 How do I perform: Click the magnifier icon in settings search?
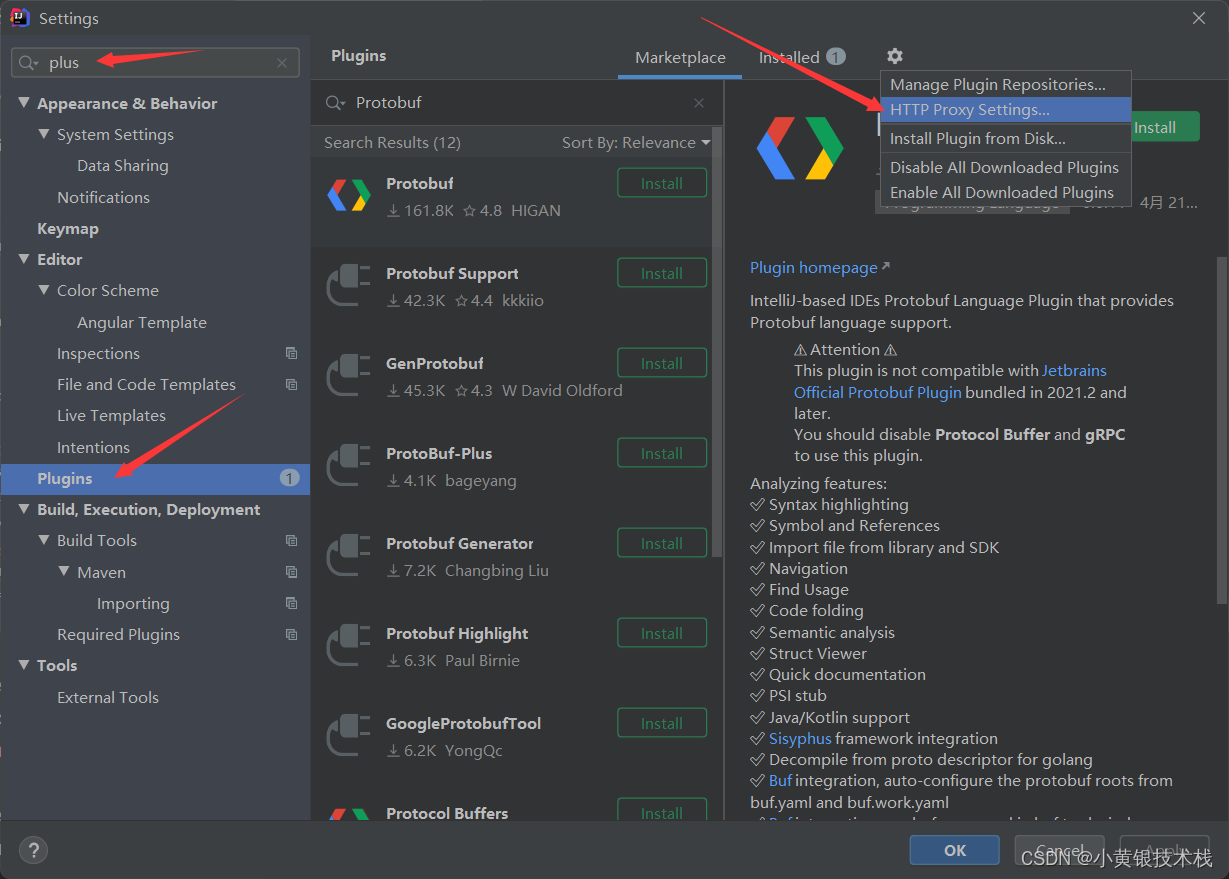click(29, 63)
